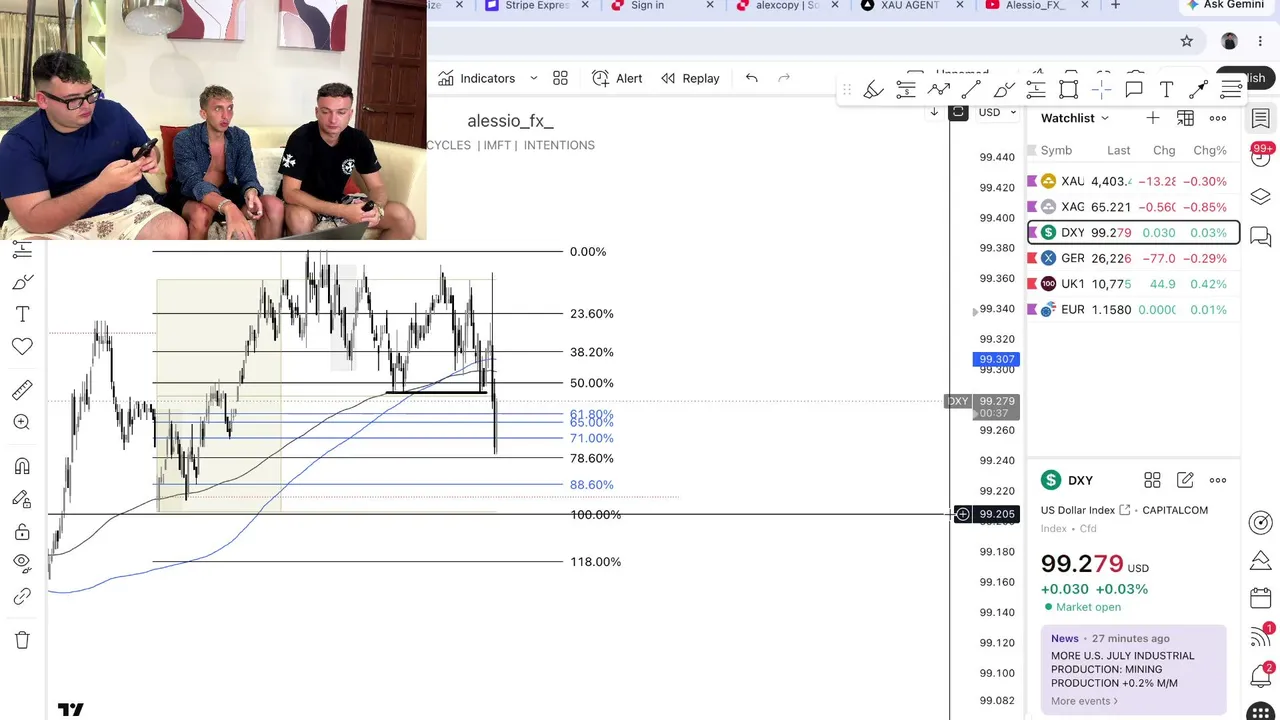Select the text tool in floating toolbar

[1166, 90]
